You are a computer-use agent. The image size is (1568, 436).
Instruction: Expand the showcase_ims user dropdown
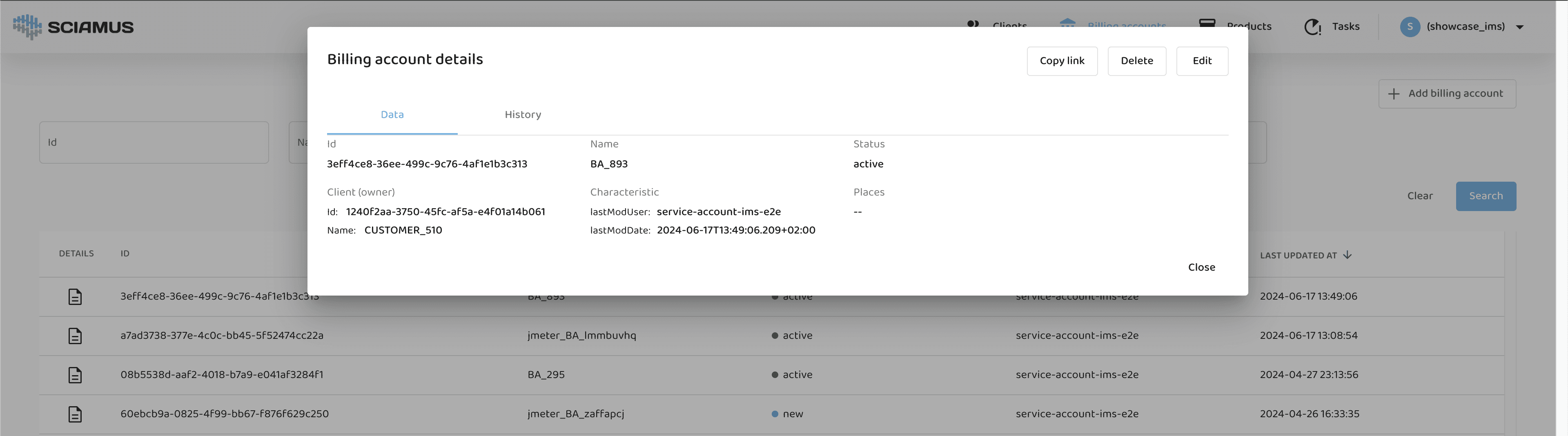point(1519,27)
